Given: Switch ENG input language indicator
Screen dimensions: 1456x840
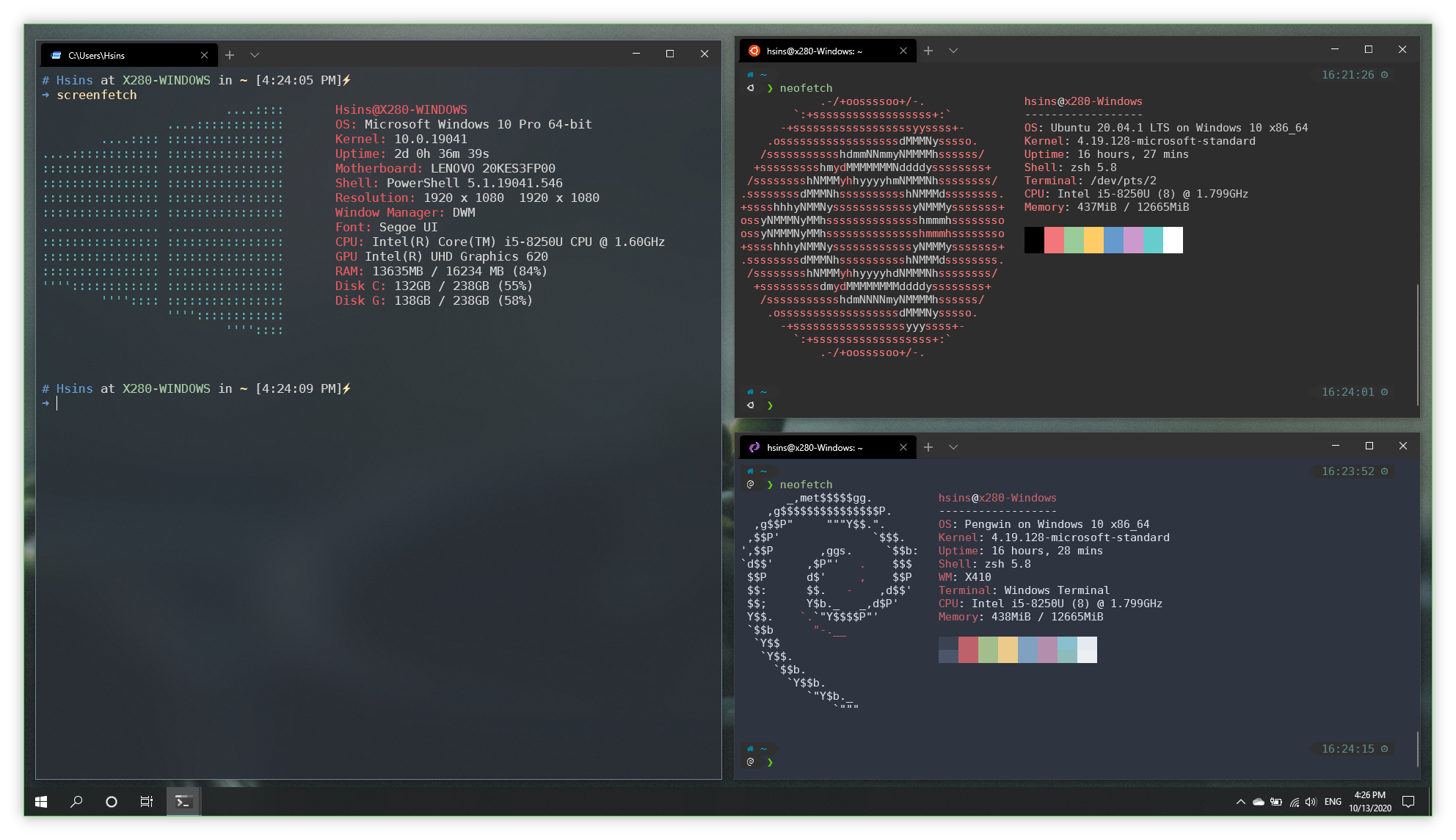Looking at the screenshot, I should click(1333, 802).
